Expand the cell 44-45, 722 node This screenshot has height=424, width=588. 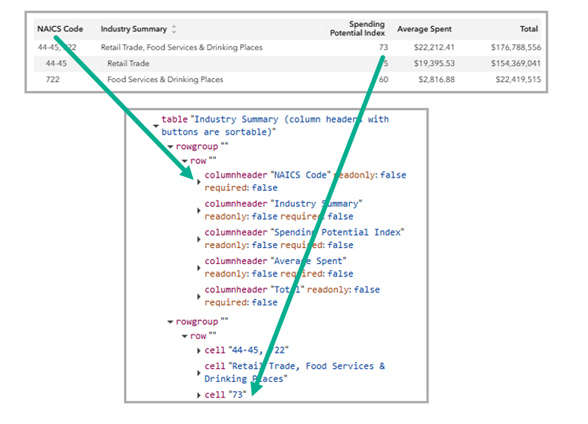click(199, 351)
